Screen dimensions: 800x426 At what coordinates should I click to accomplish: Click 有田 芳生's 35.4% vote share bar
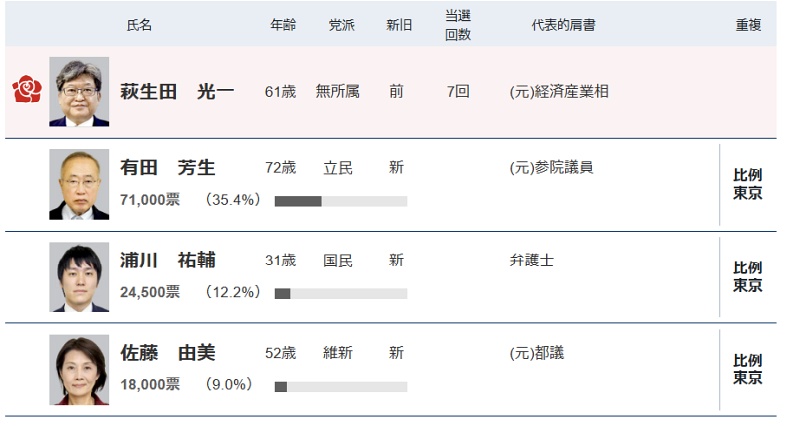tap(340, 201)
